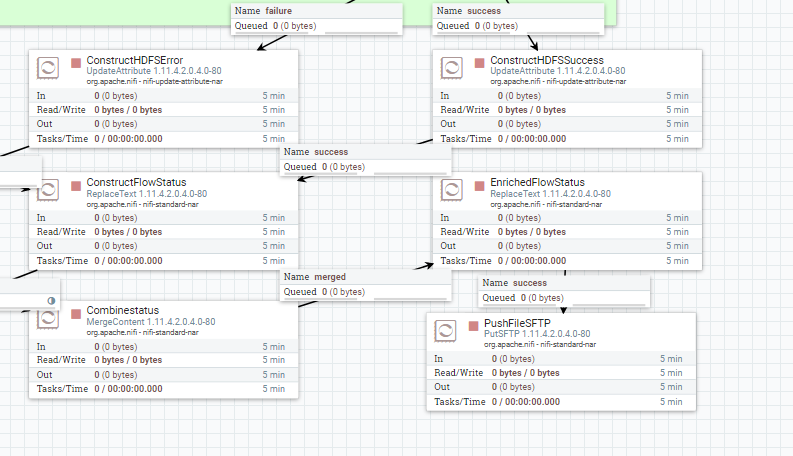This screenshot has height=456, width=793.
Task: Click the ConstructHDFSError processor icon
Action: [48, 68]
